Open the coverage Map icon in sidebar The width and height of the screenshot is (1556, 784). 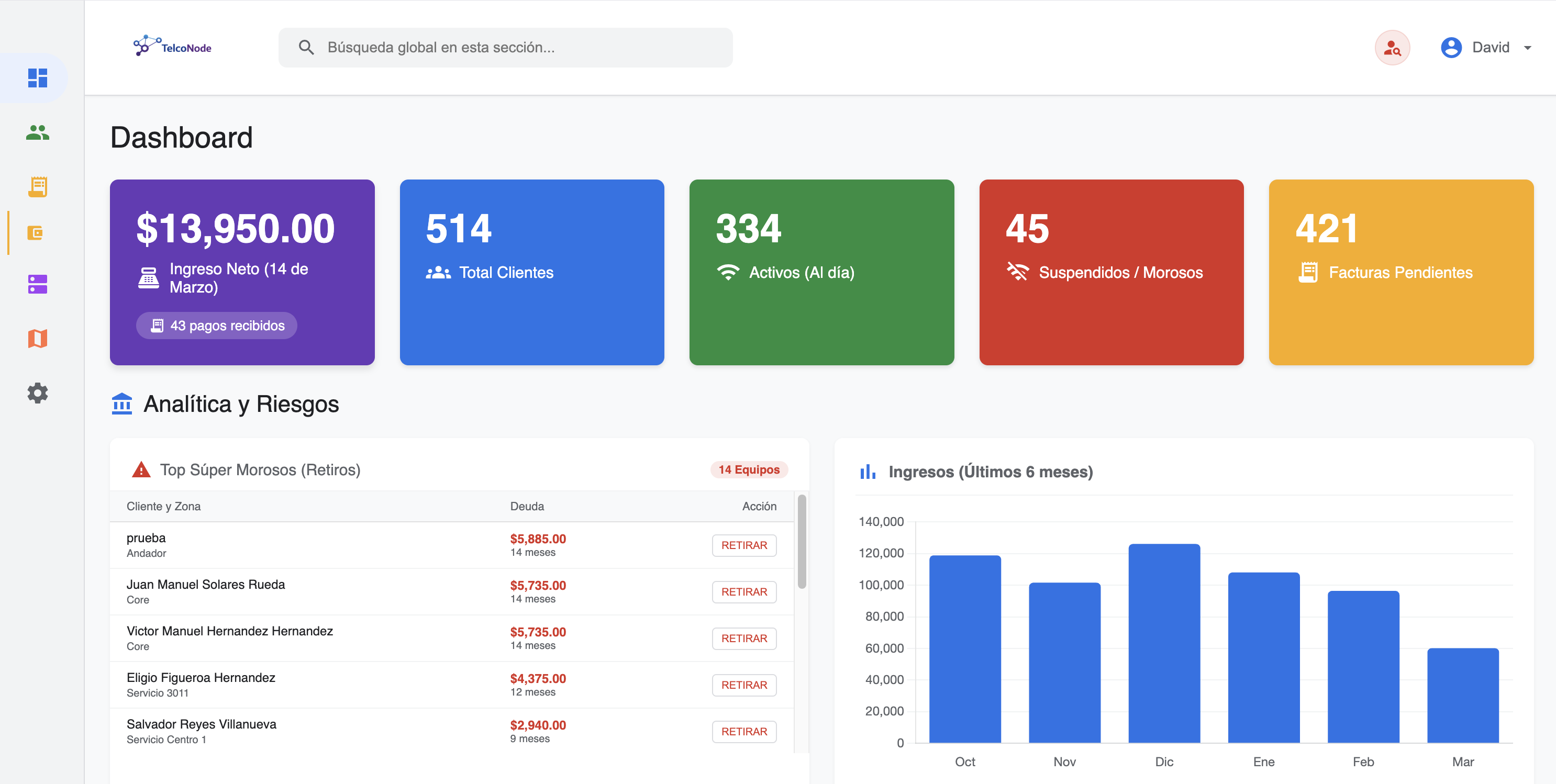(x=38, y=339)
